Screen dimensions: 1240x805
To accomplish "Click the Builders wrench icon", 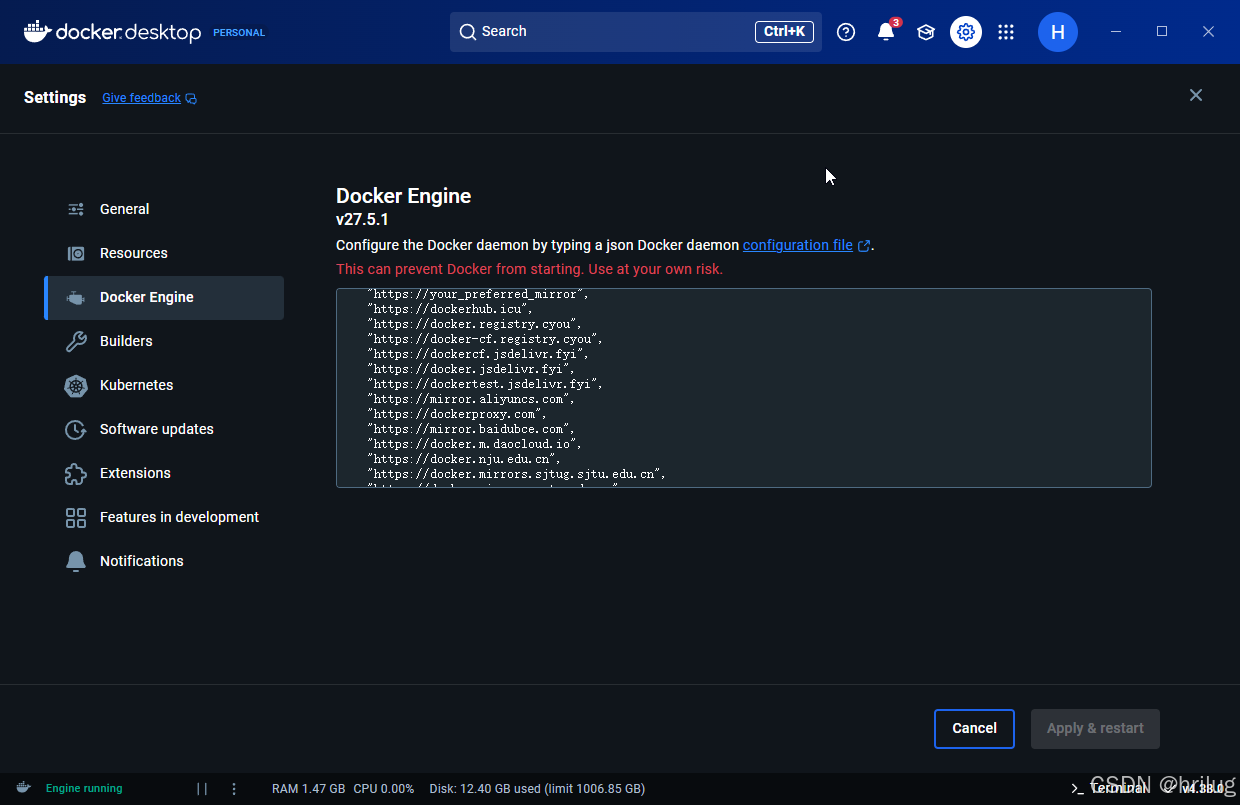I will coord(76,341).
